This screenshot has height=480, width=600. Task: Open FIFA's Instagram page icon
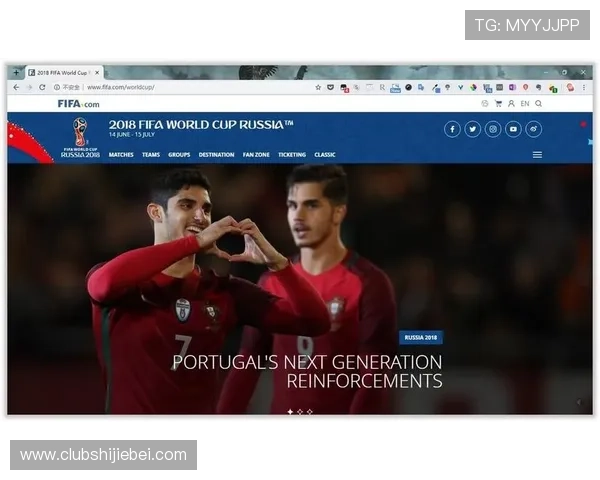tap(493, 129)
